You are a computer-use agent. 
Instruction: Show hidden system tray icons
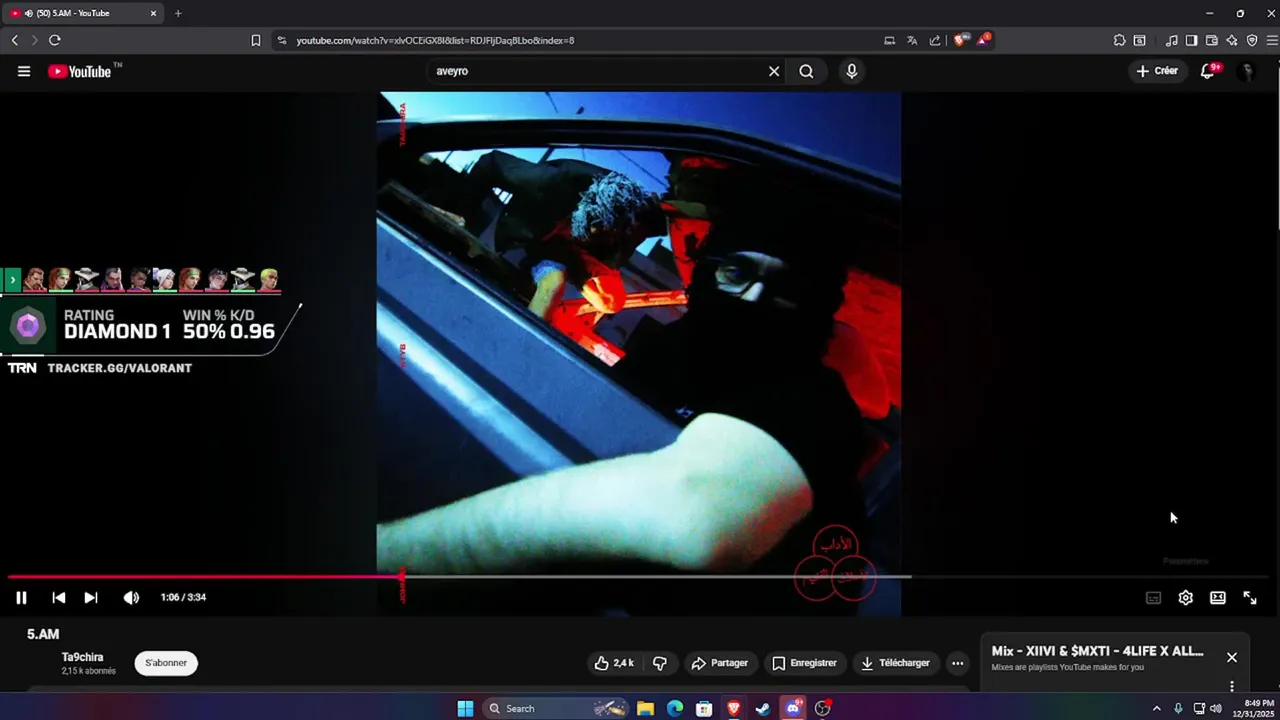pos(1157,708)
